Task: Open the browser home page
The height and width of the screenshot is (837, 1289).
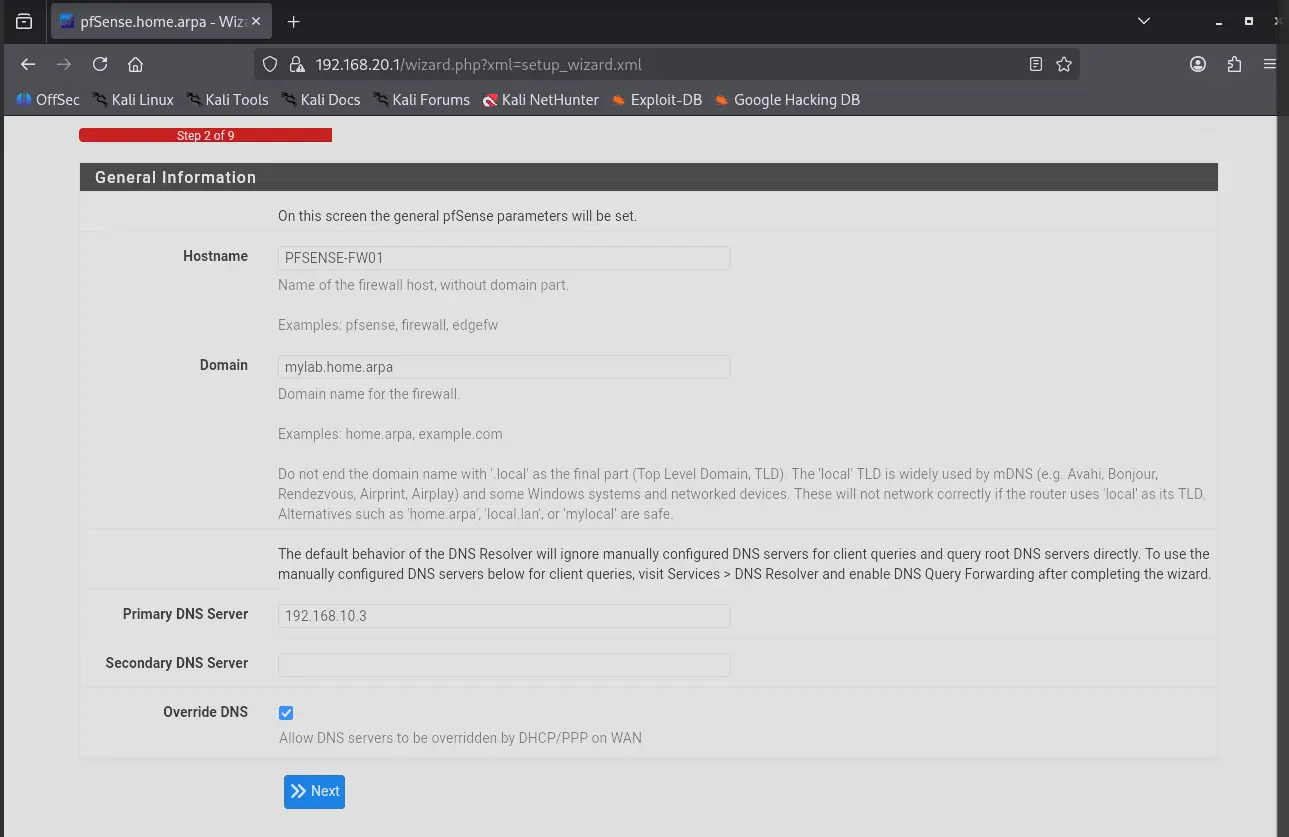Action: point(136,64)
